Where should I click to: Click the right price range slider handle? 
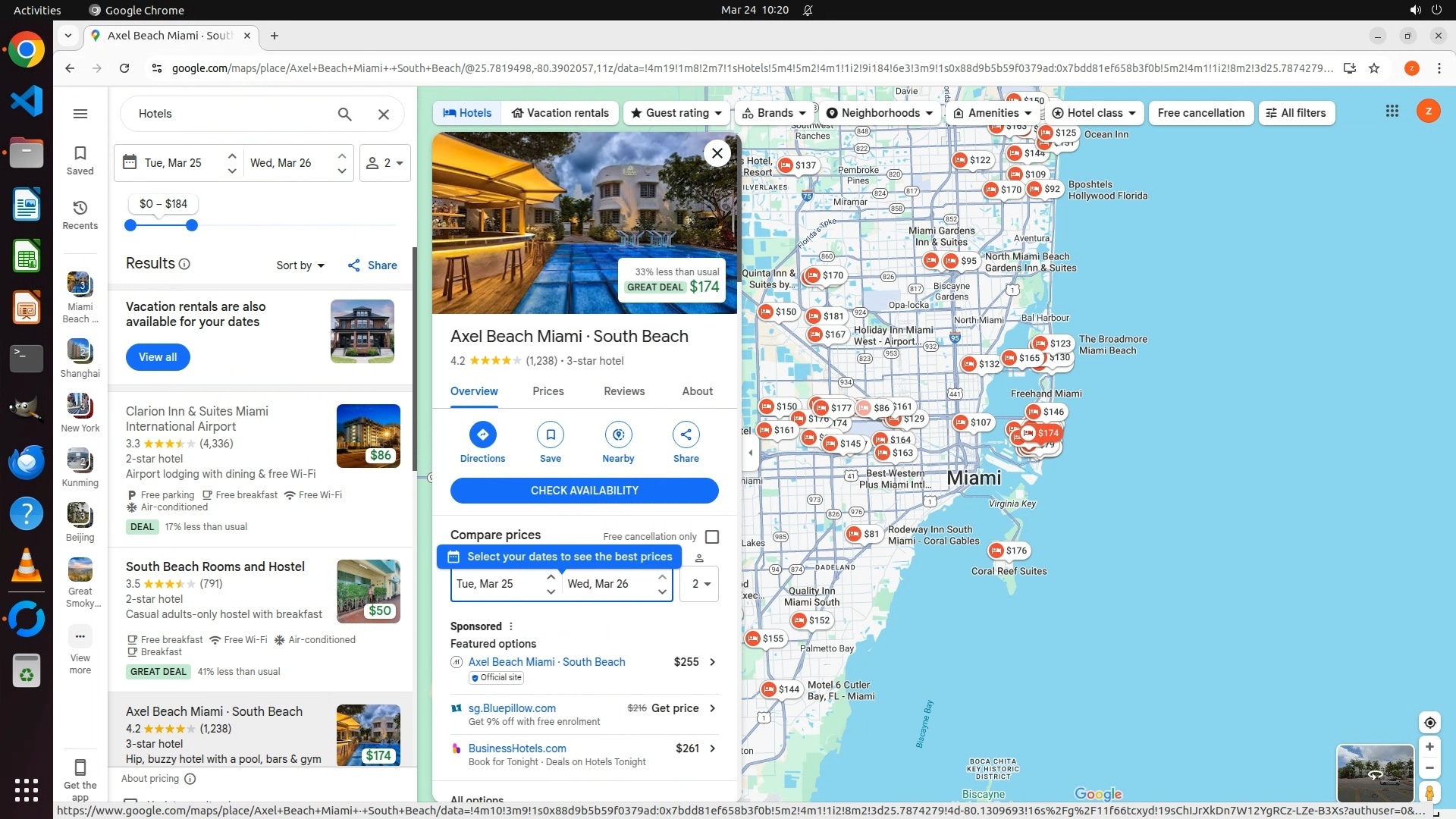192,225
